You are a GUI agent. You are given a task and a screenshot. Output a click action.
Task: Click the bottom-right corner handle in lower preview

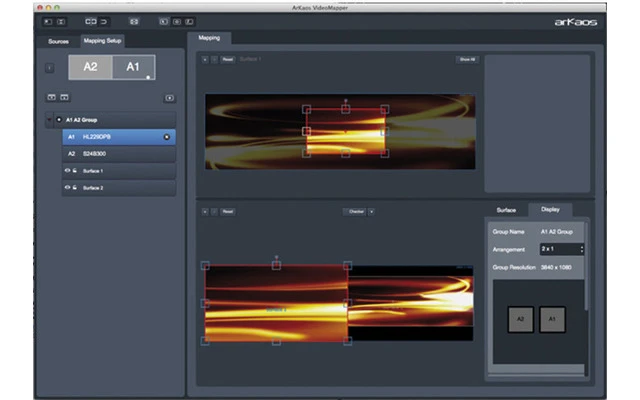(347, 341)
